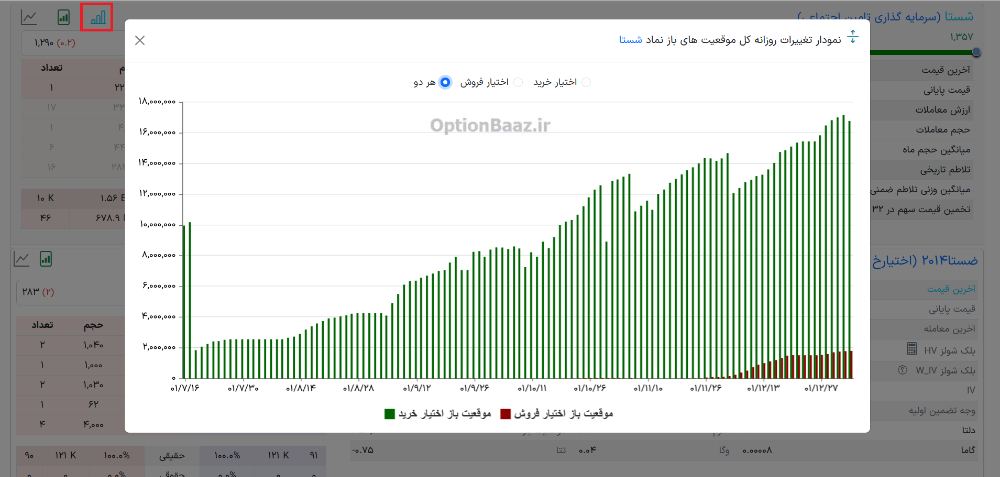This screenshot has width=1000, height=477.
Task: Click the آخرین معامله row label
Action: pos(948,330)
